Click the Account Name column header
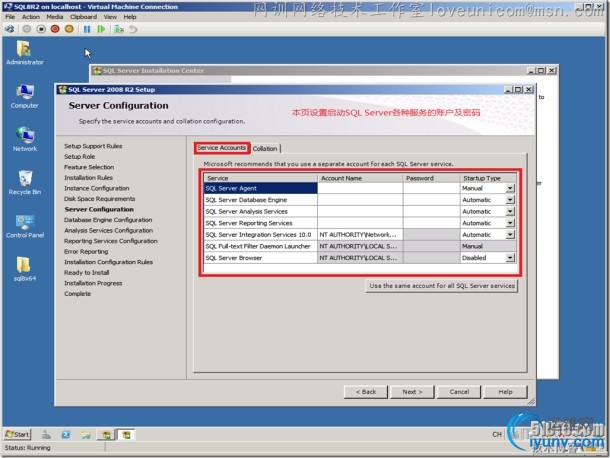Screen dimensions: 610x458 (360, 178)
